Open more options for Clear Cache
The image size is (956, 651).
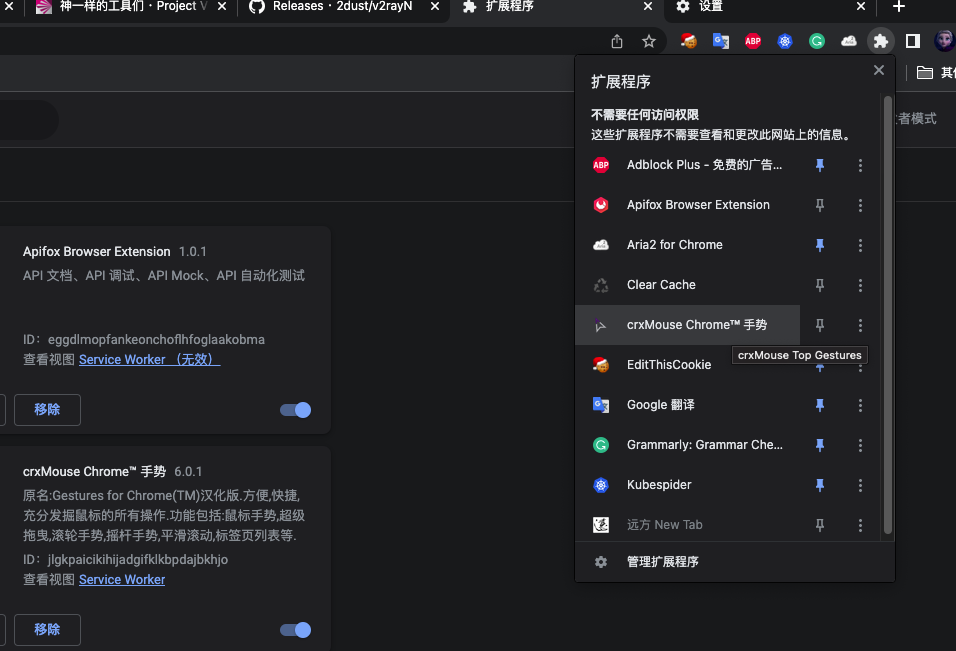tap(860, 285)
